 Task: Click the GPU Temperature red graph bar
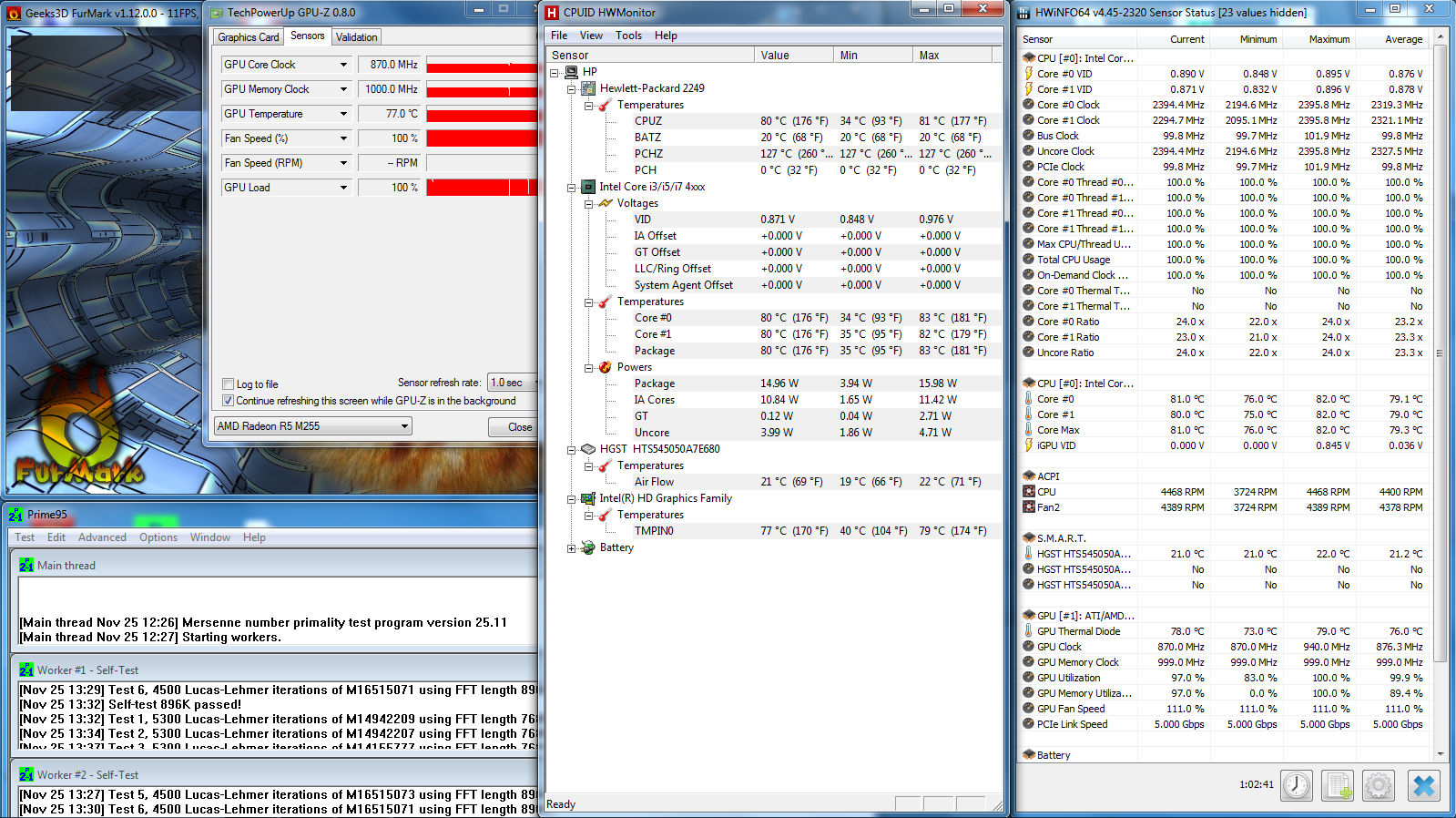coord(482,115)
